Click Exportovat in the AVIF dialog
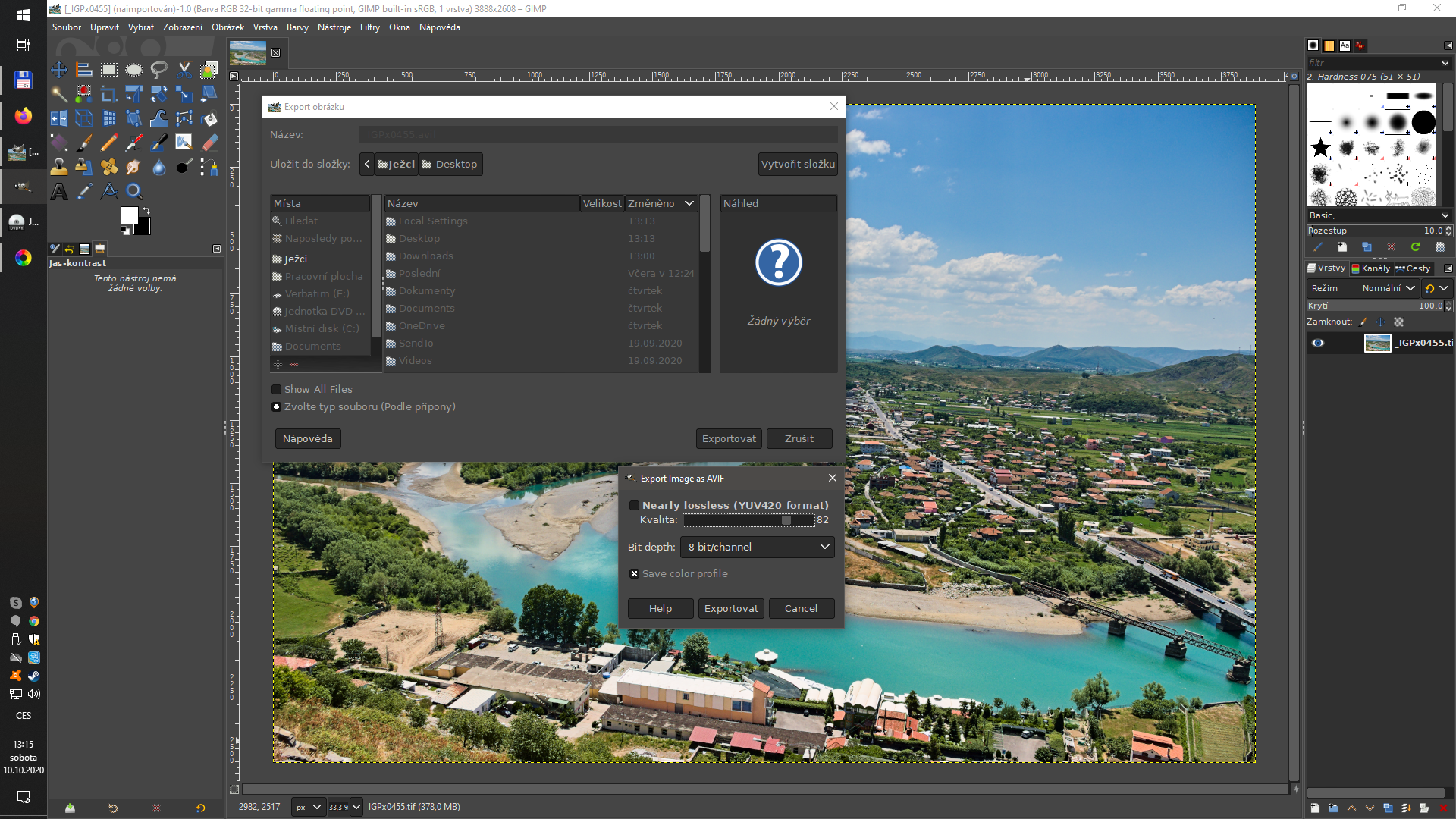 [x=731, y=609]
